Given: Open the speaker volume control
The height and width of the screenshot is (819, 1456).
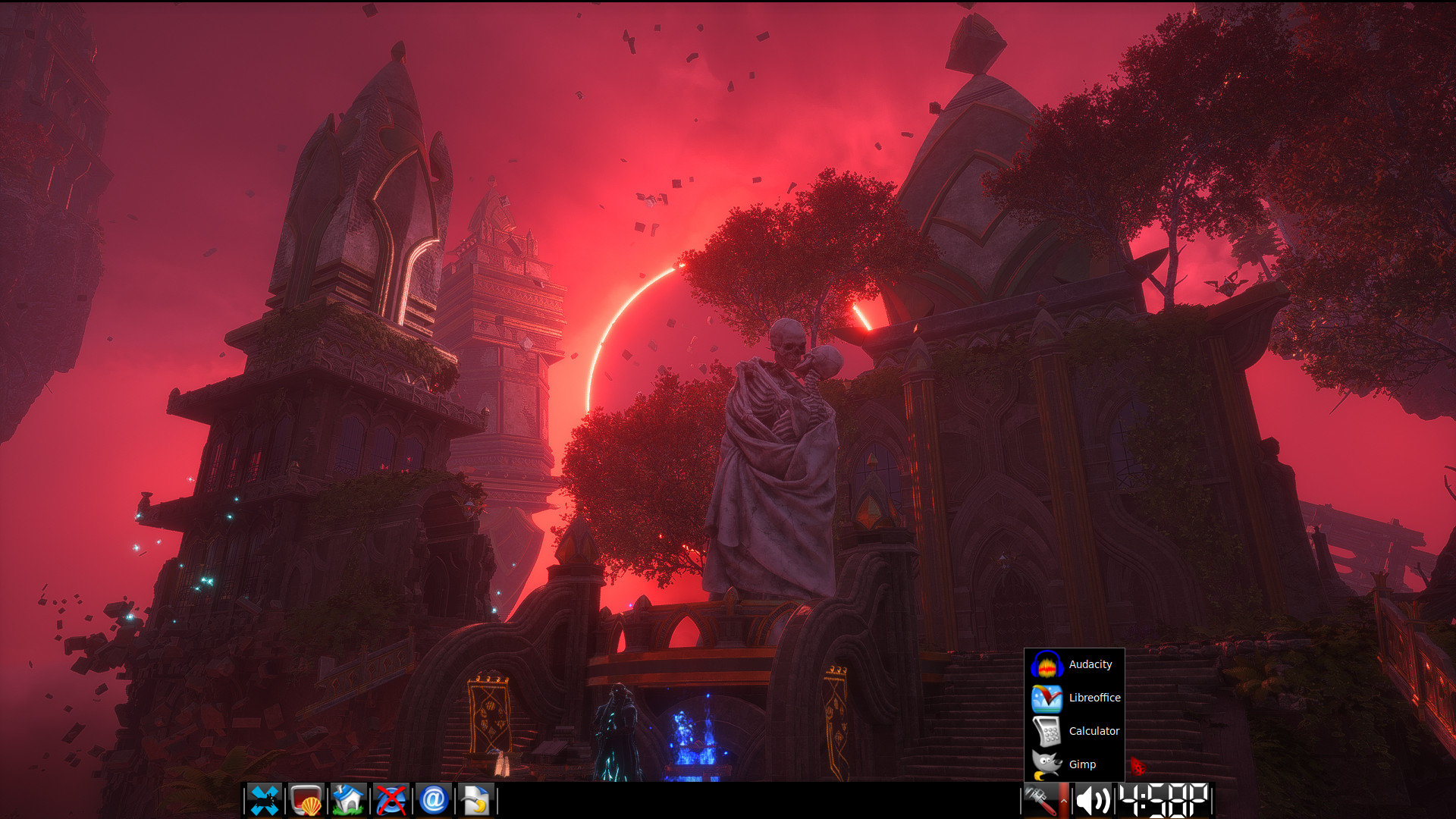Looking at the screenshot, I should tap(1093, 800).
